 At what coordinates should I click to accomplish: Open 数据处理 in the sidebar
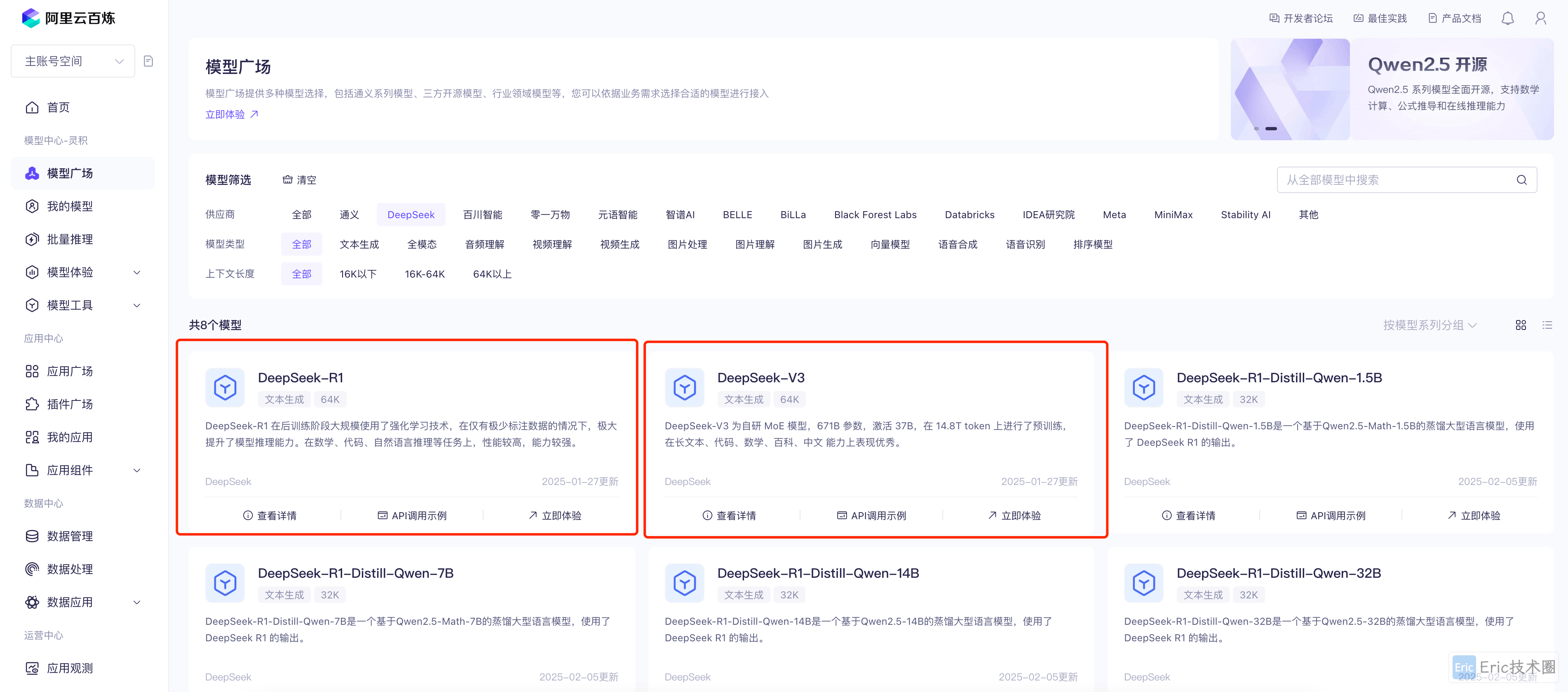click(x=83, y=569)
